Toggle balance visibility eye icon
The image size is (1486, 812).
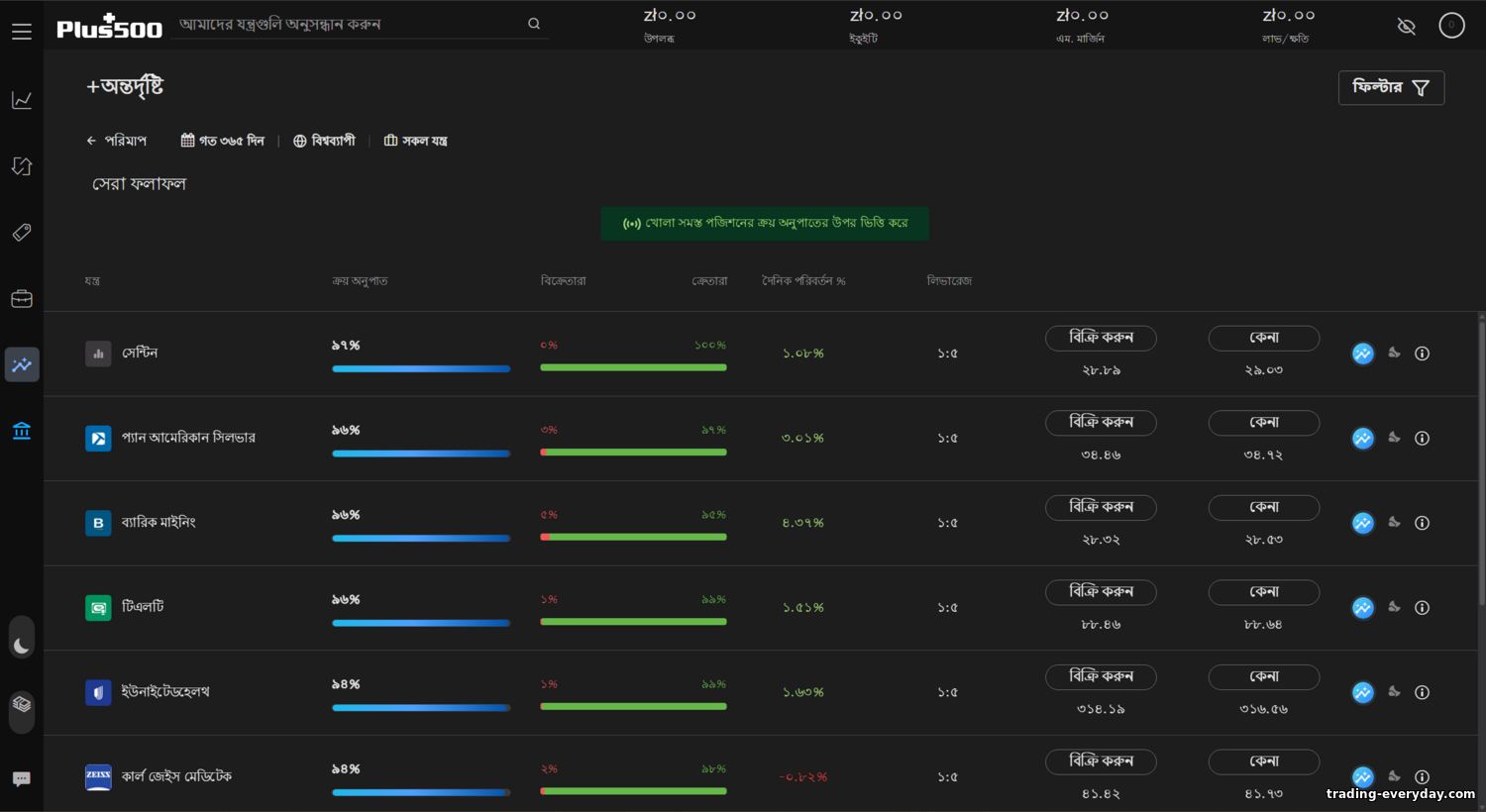(x=1406, y=27)
